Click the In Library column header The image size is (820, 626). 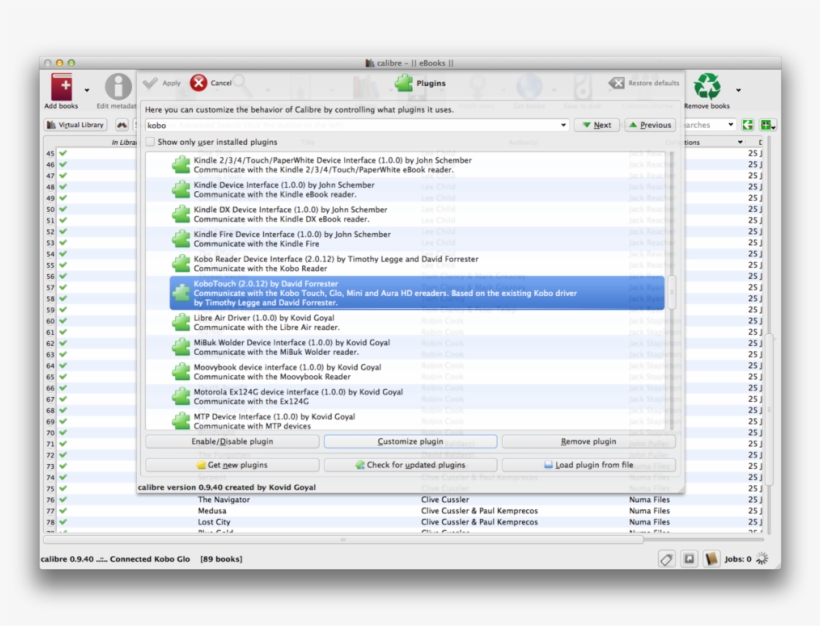pos(123,142)
